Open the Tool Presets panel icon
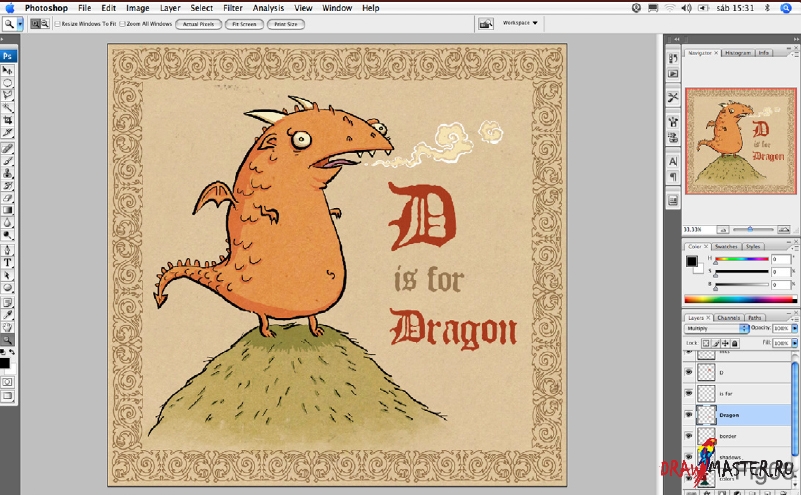Viewport: 801px width, 495px height. [x=673, y=97]
